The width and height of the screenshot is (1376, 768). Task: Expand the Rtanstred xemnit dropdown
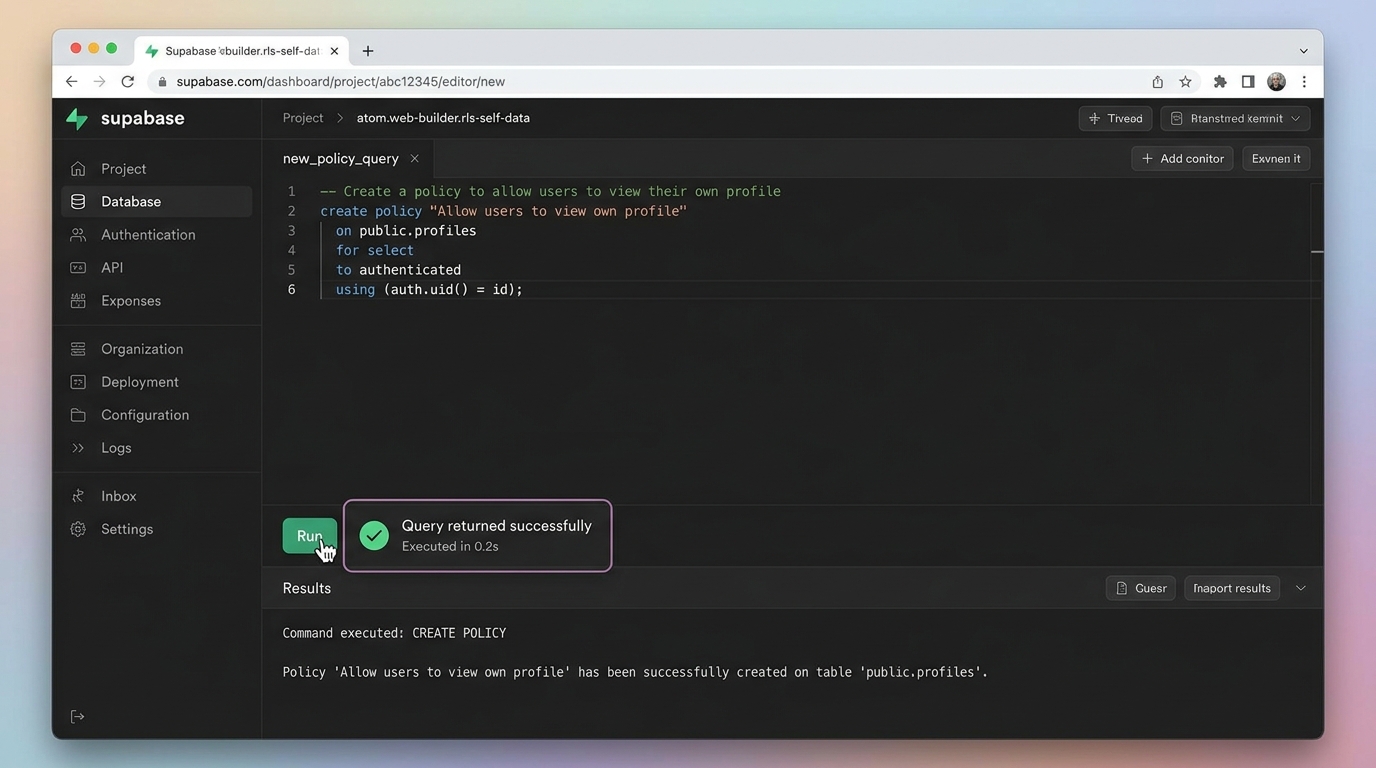tap(1236, 118)
